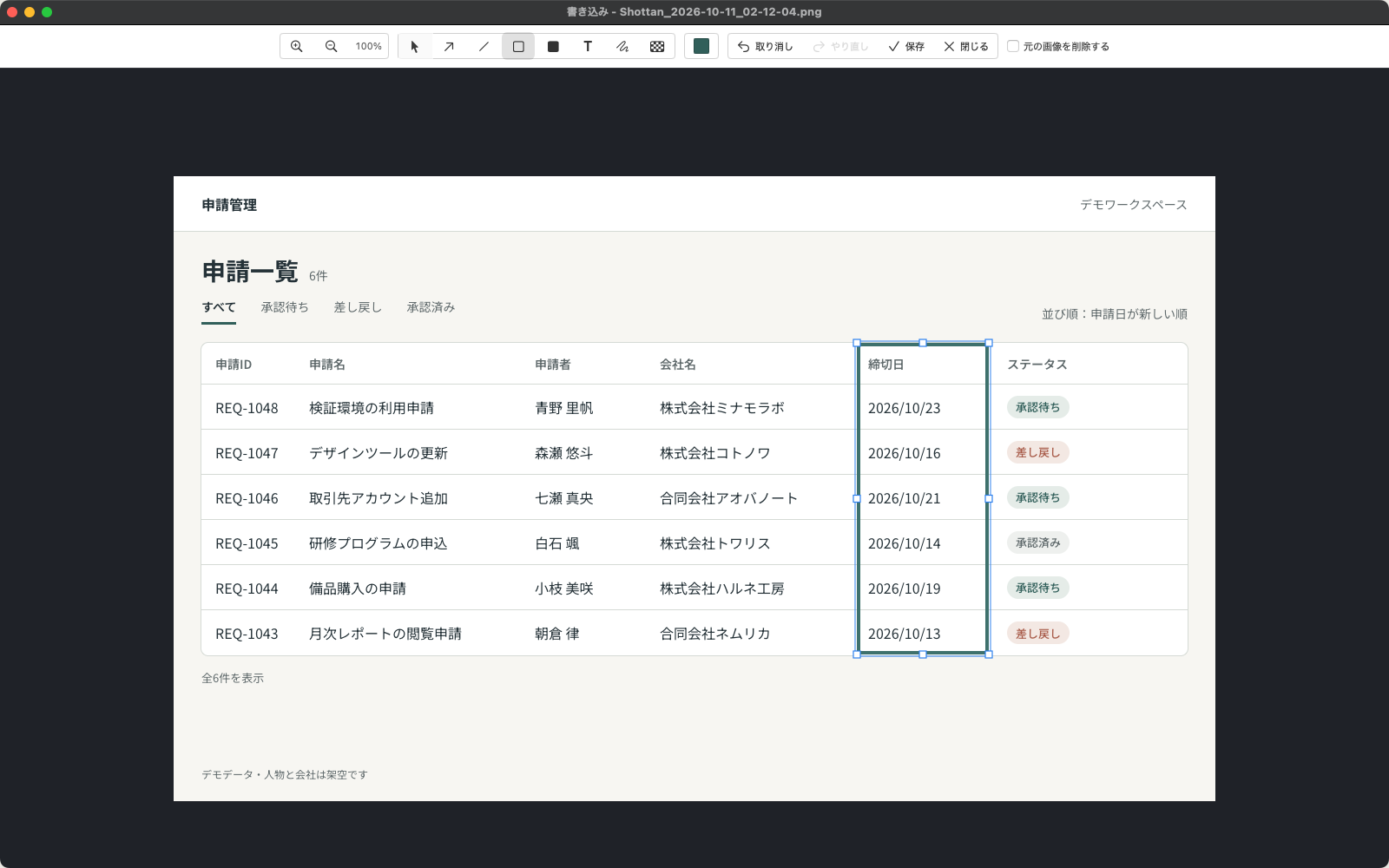Image resolution: width=1389 pixels, height=868 pixels.
Task: Select the line drawing tool
Action: [484, 46]
